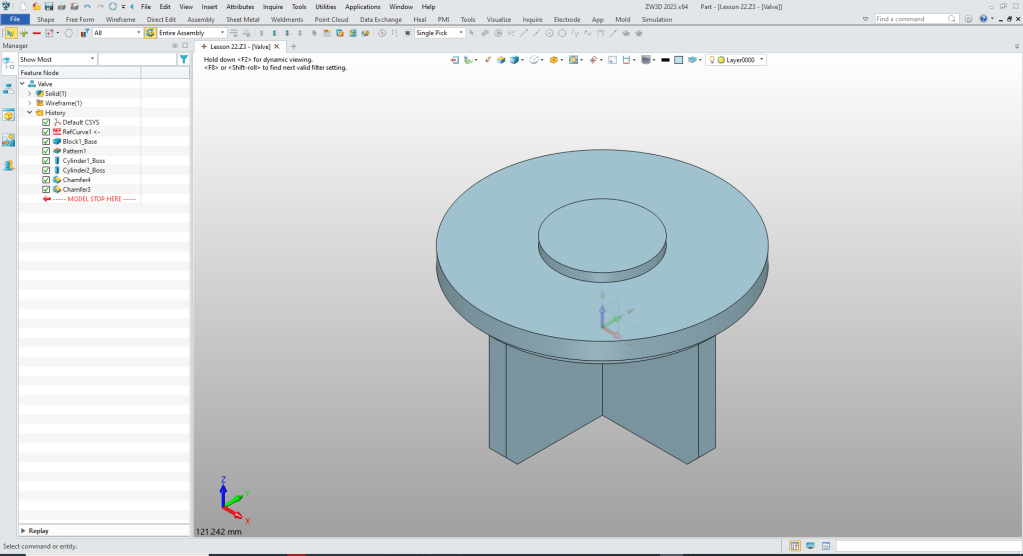Select the Block1_Base feature icon
The width and height of the screenshot is (1023, 556).
click(x=57, y=141)
